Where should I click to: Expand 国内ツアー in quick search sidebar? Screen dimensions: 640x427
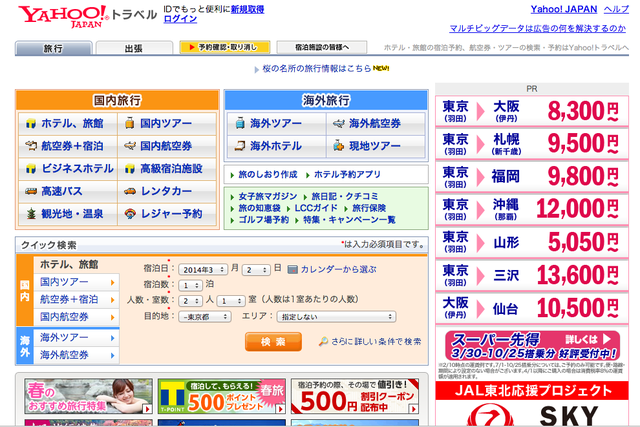pyautogui.click(x=76, y=282)
